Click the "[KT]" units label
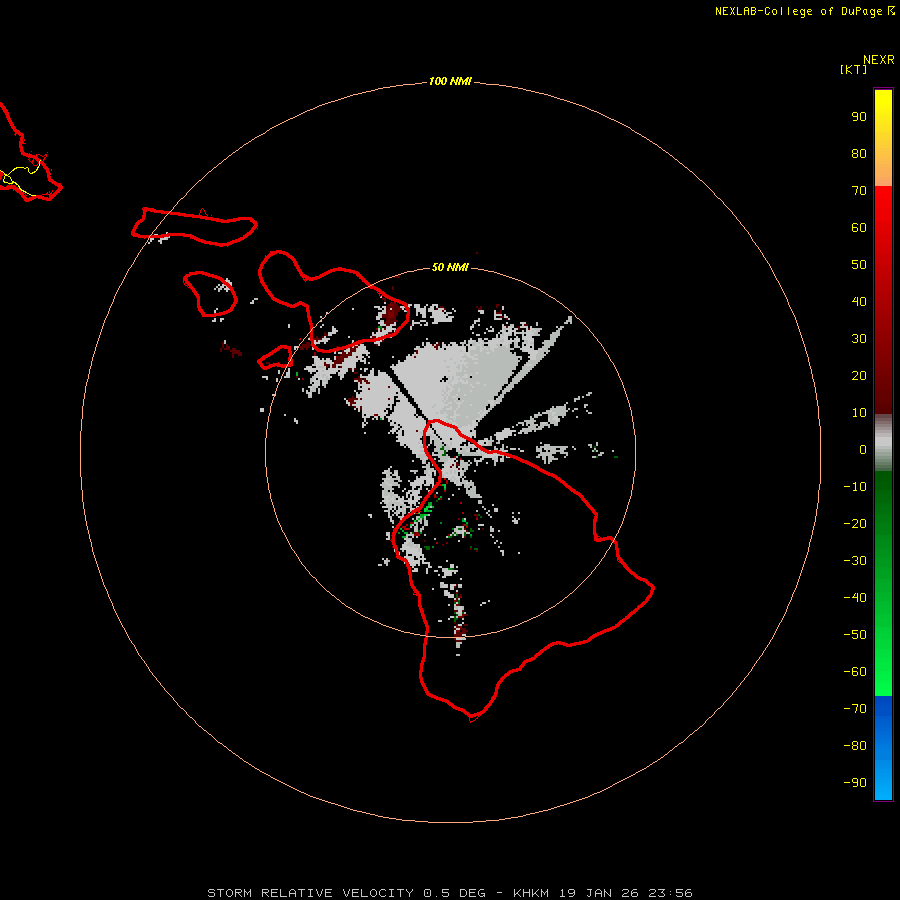900x900 pixels. (x=854, y=69)
